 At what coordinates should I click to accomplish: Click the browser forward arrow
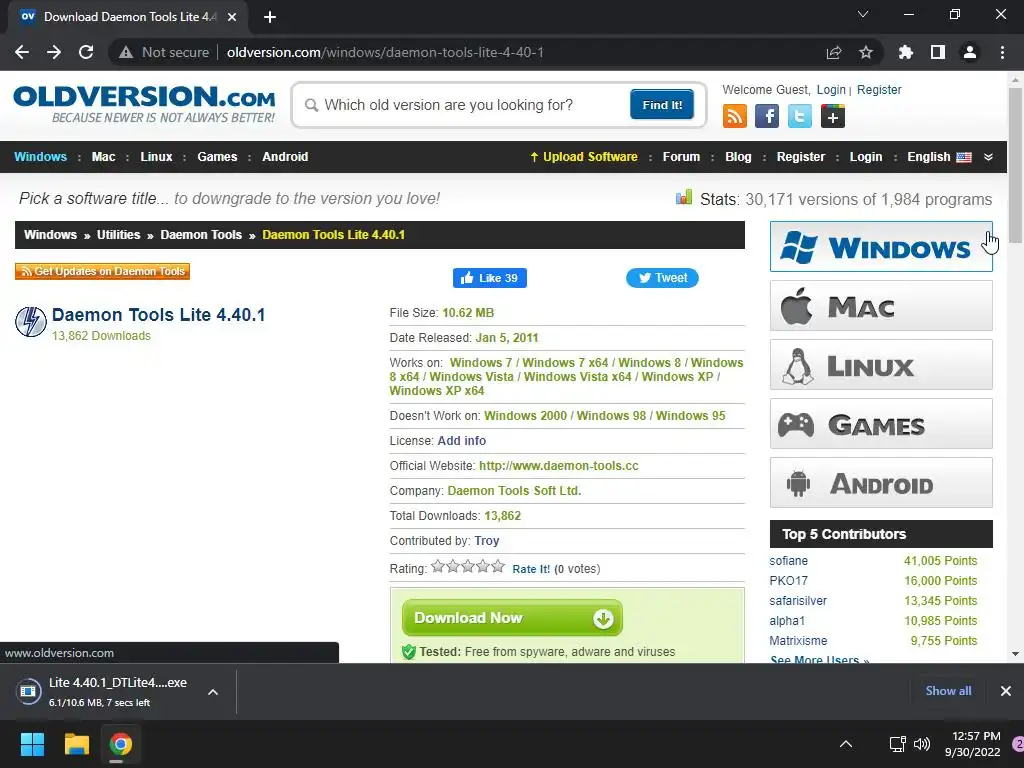coord(54,52)
